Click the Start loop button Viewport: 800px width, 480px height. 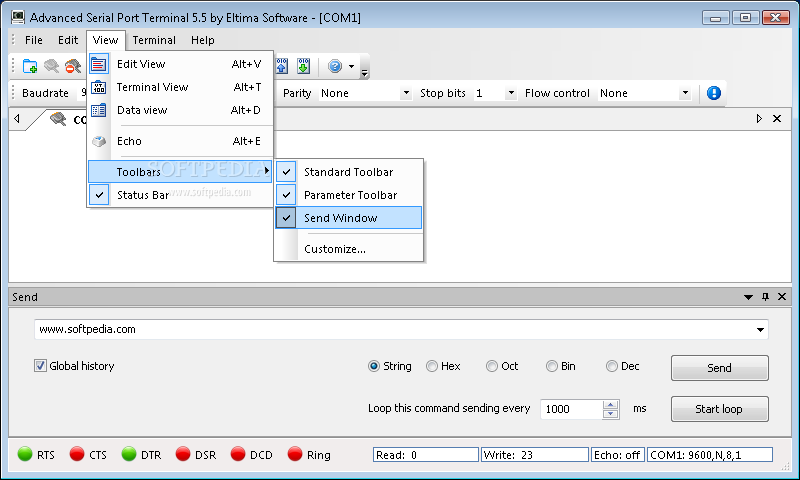pyautogui.click(x=719, y=409)
